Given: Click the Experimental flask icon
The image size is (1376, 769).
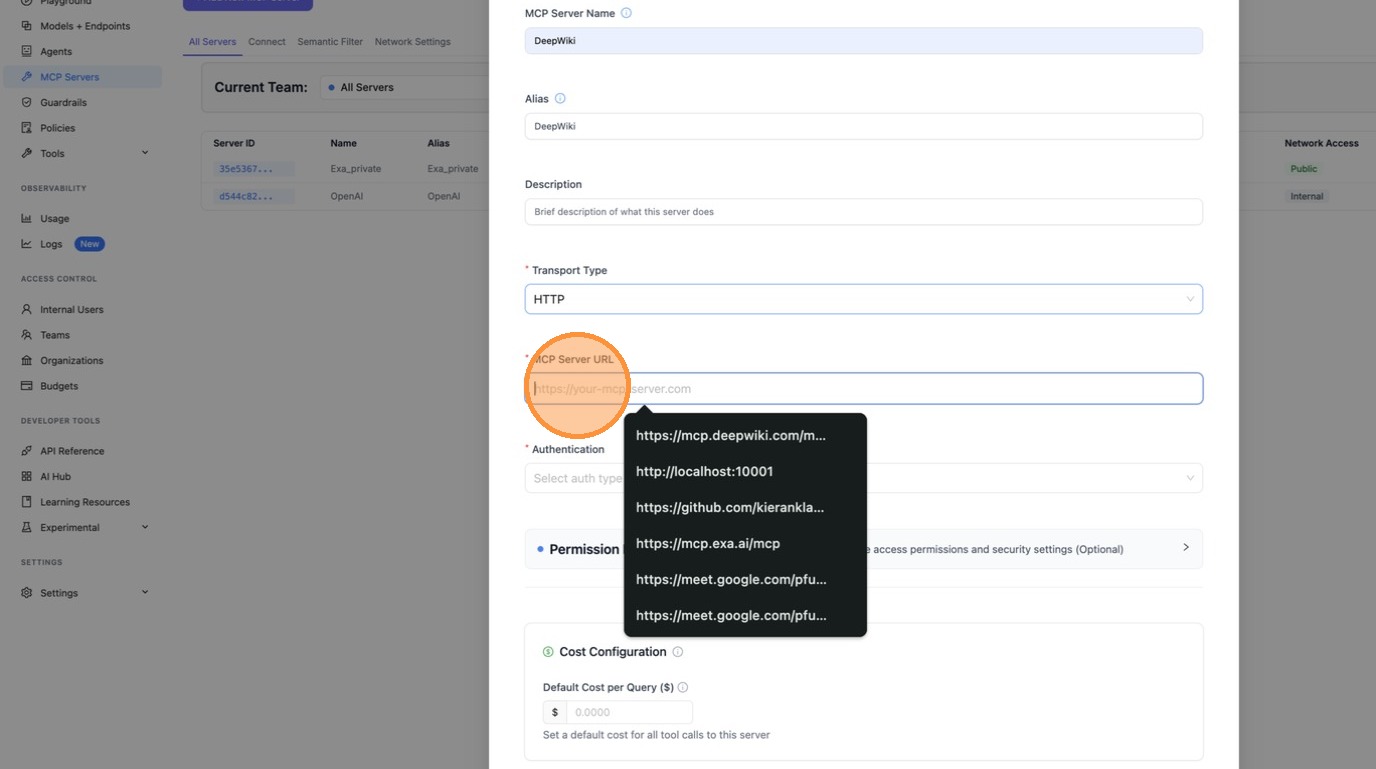Looking at the screenshot, I should 27,527.
